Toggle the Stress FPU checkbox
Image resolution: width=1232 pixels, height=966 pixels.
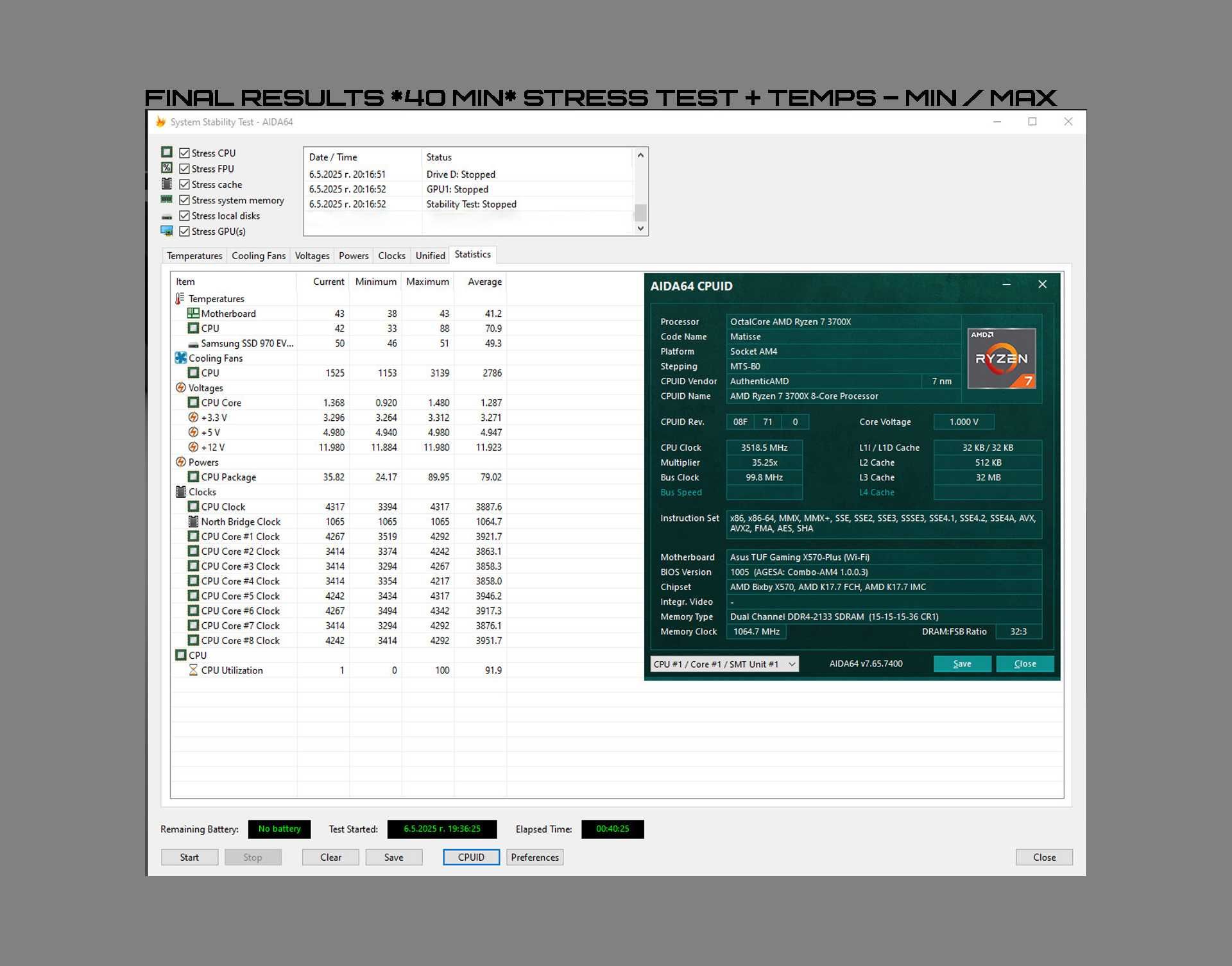(x=184, y=169)
